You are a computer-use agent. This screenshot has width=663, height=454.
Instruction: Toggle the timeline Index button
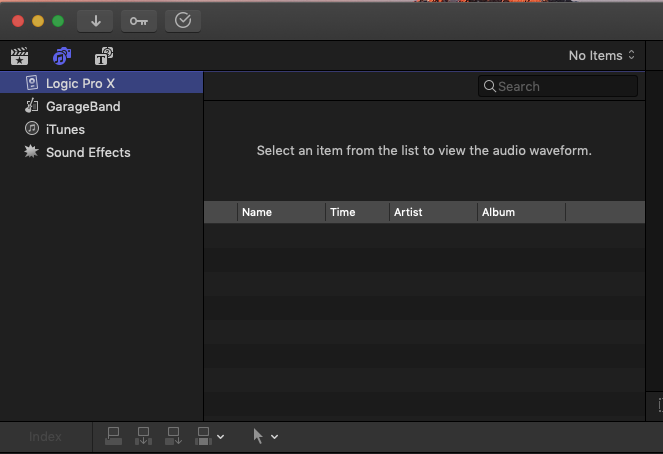[x=45, y=437]
